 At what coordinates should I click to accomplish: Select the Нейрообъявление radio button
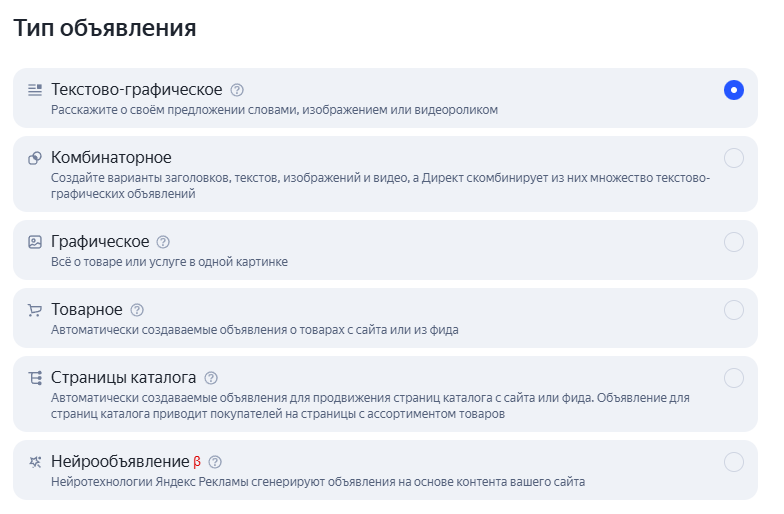[x=734, y=462]
